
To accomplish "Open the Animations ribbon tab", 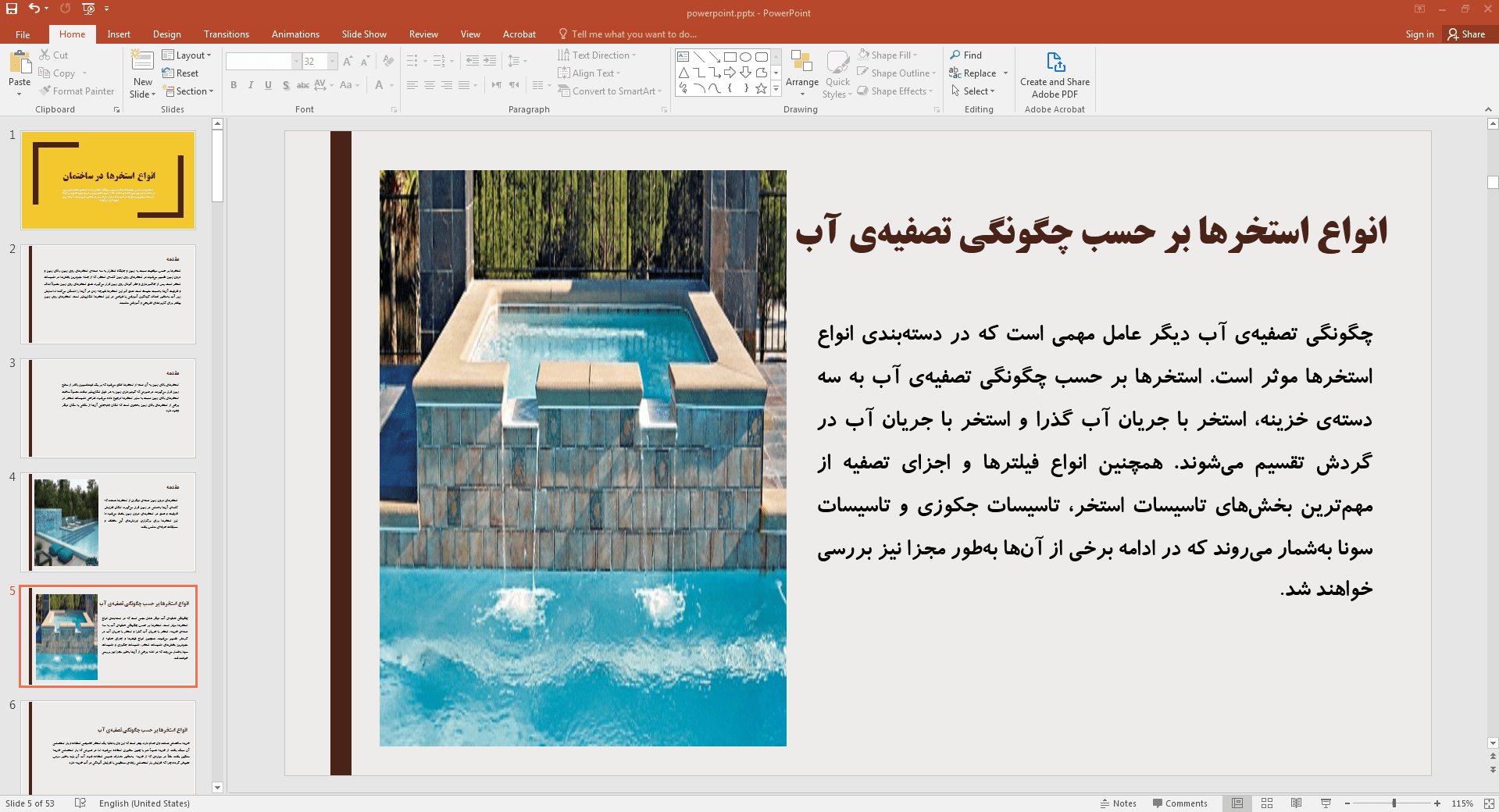I will 295,34.
